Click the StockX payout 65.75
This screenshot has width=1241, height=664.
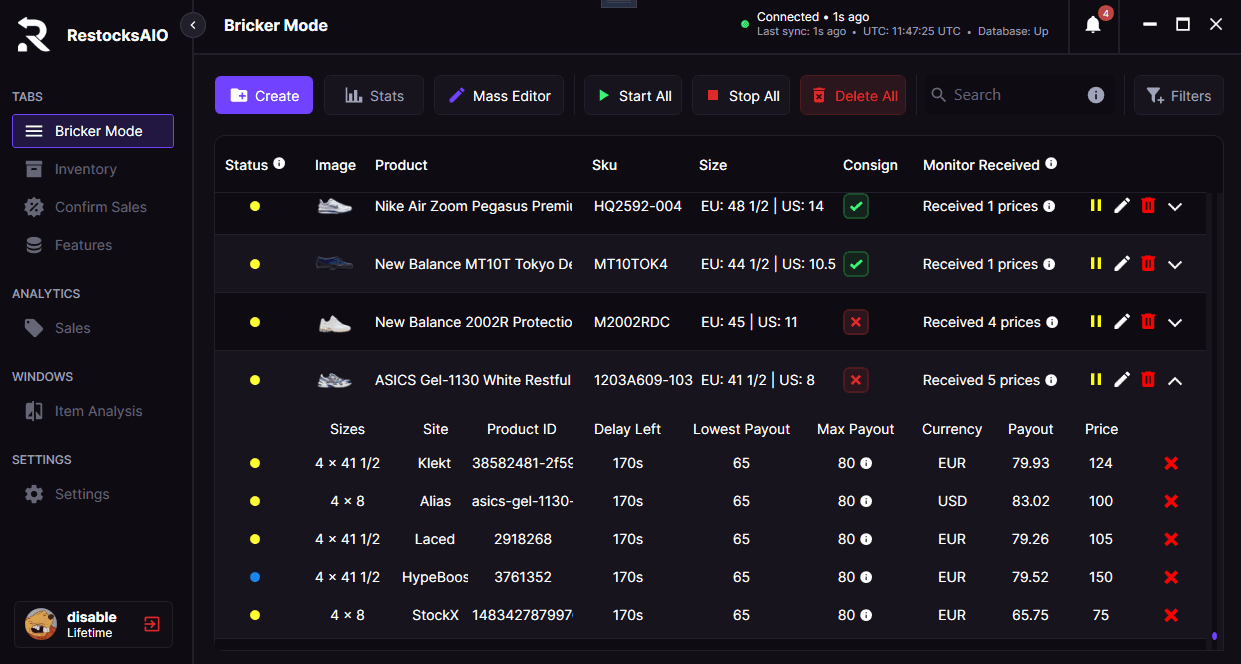[x=1030, y=615]
